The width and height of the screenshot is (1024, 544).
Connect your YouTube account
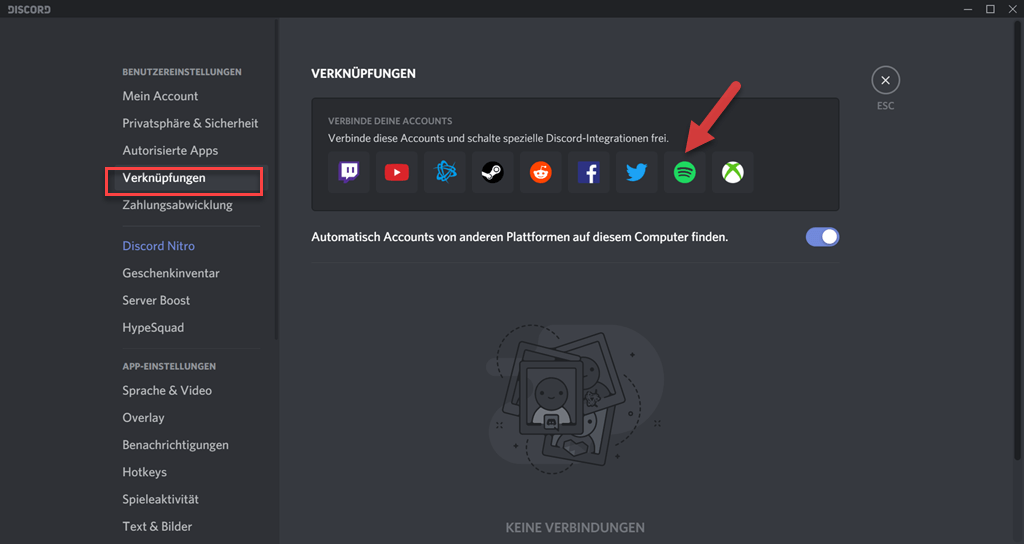tap(396, 172)
